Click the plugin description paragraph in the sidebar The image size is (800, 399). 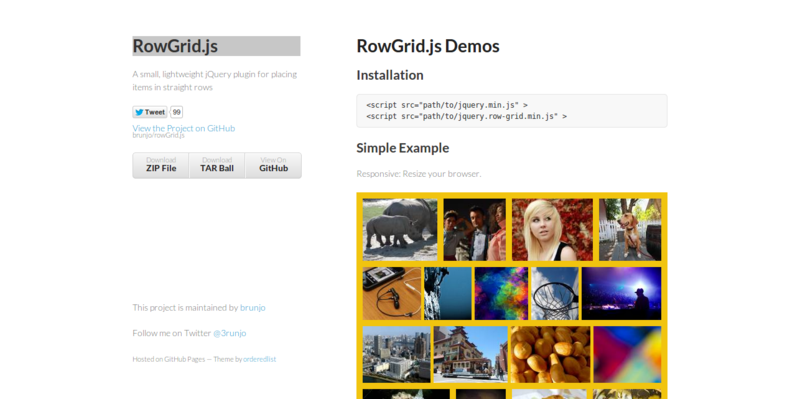coord(214,81)
